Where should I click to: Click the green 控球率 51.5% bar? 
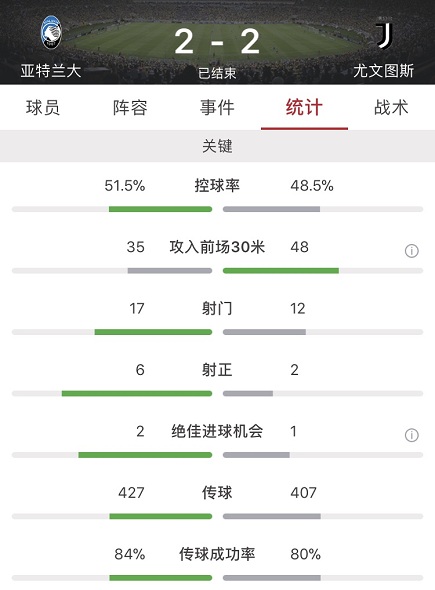pyautogui.click(x=161, y=209)
